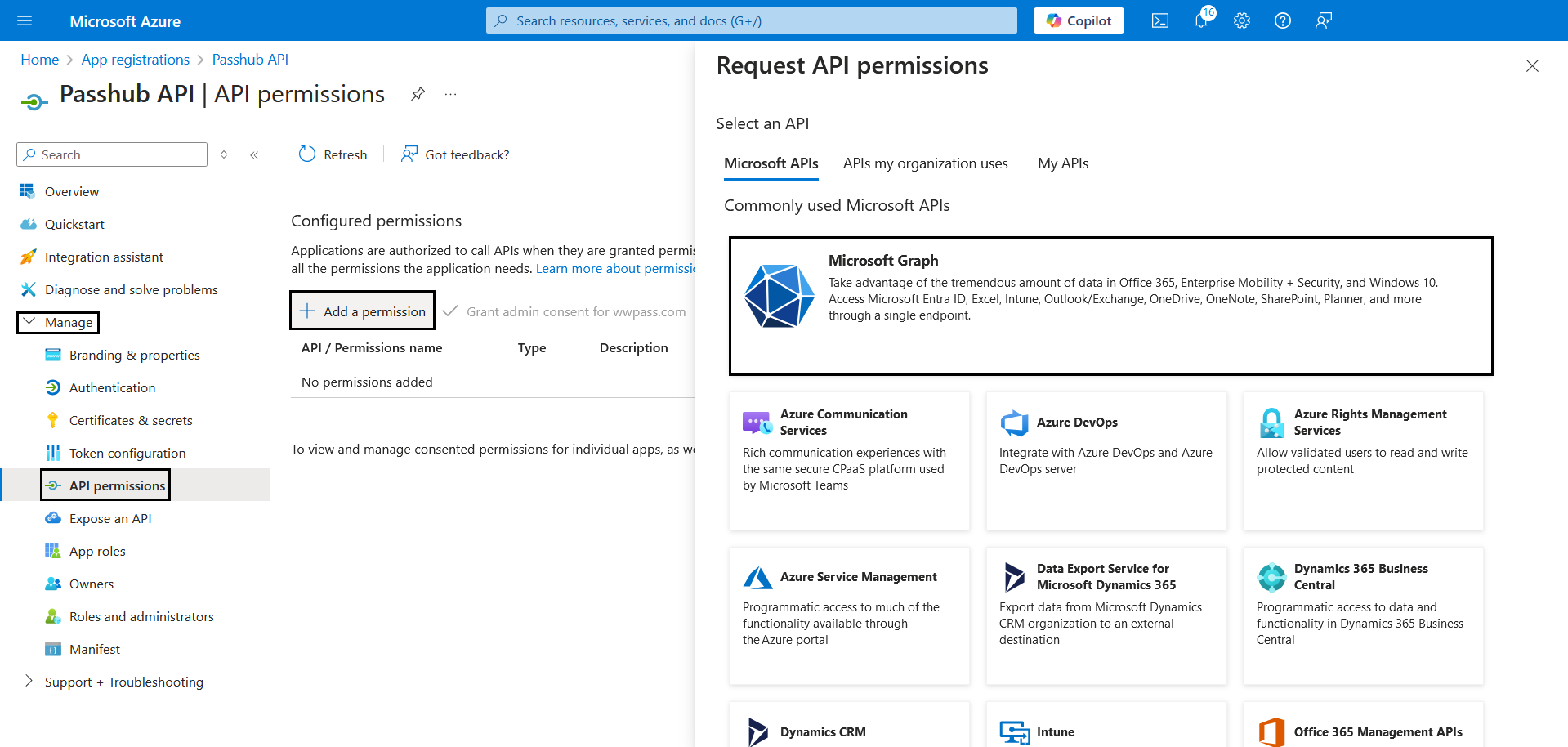Choose Data Export Service for Dynamics 365

click(1106, 615)
